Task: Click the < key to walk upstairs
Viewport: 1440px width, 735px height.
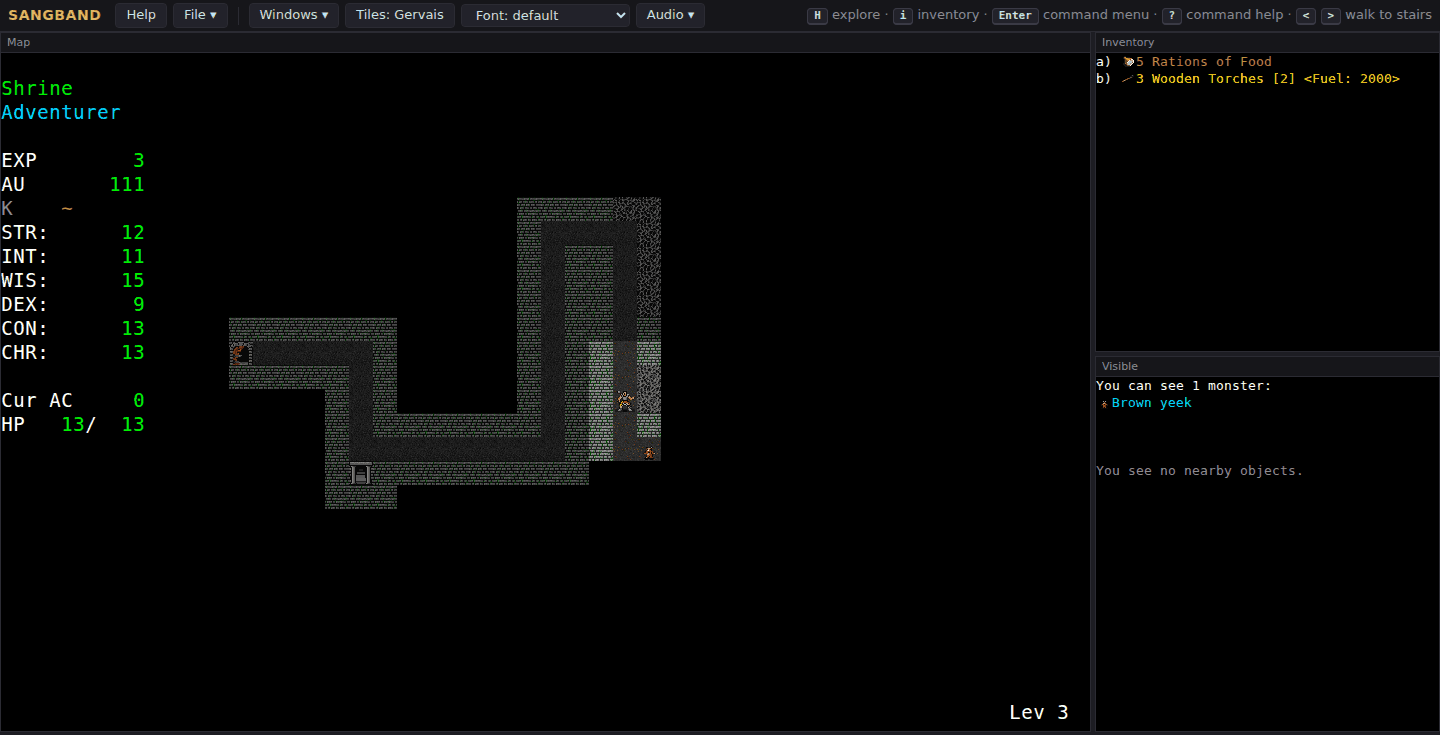Action: pyautogui.click(x=1305, y=15)
